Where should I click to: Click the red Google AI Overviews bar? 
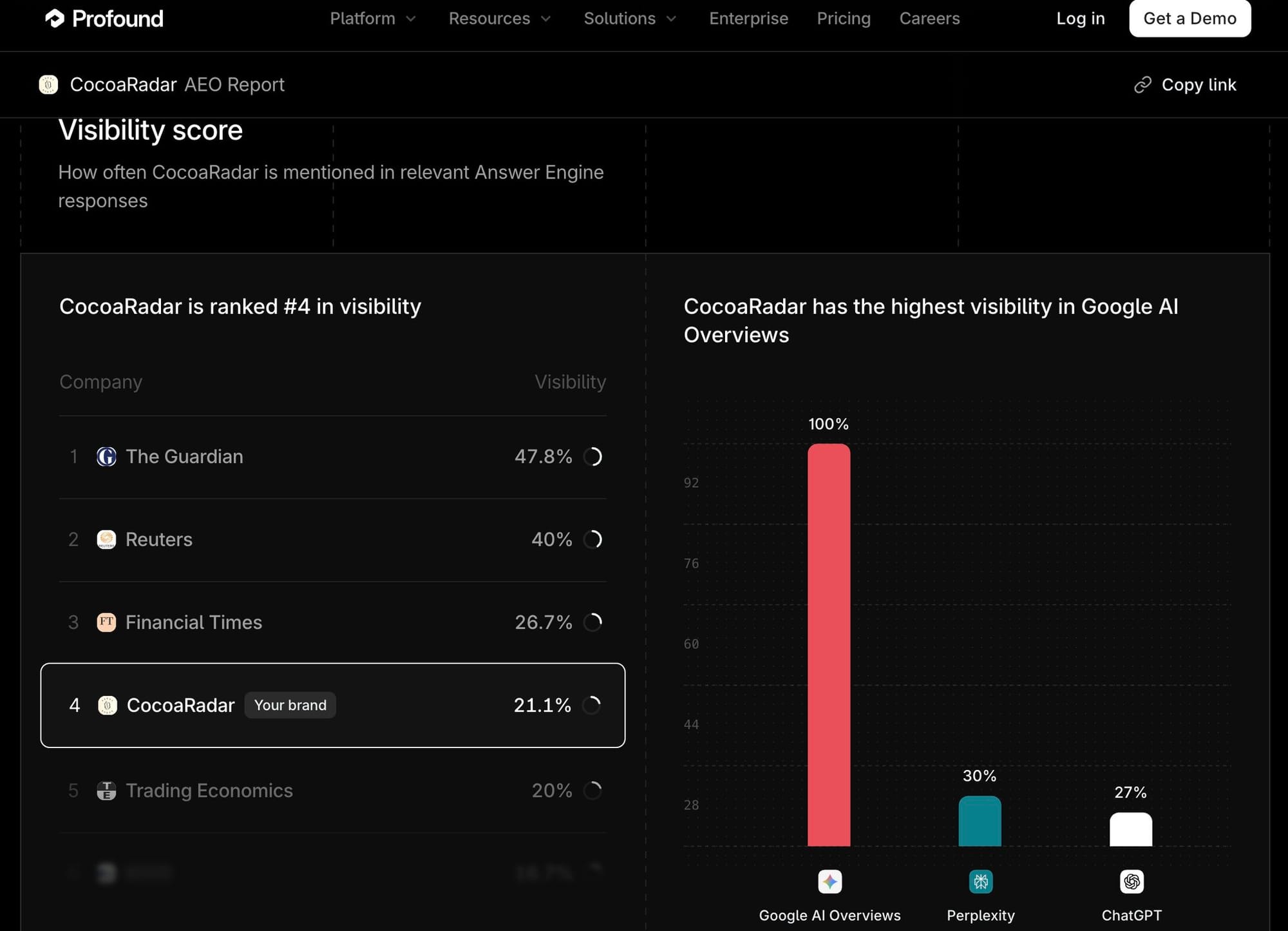(829, 644)
